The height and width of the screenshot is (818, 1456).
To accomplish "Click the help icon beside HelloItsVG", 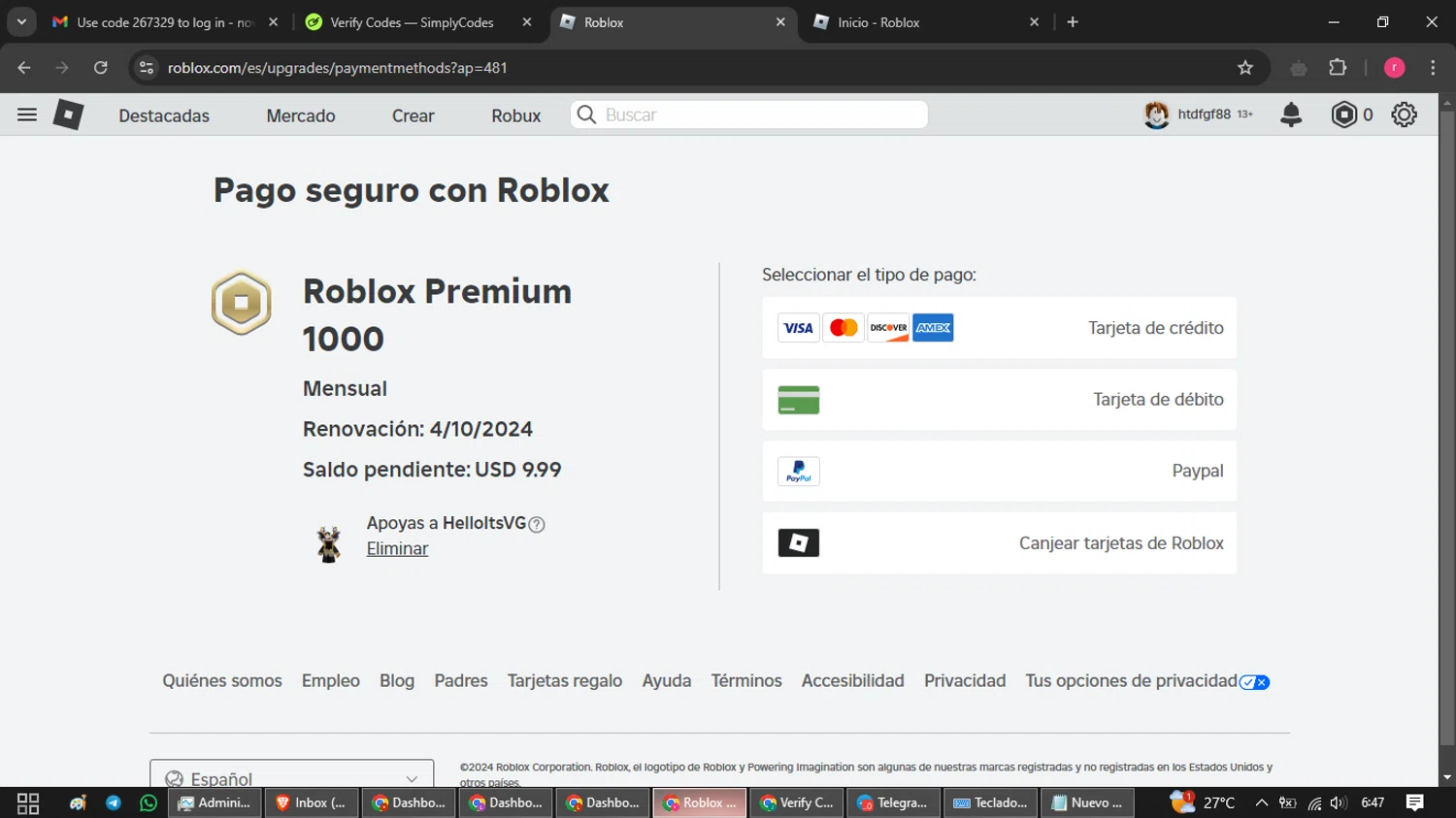I will [x=537, y=524].
